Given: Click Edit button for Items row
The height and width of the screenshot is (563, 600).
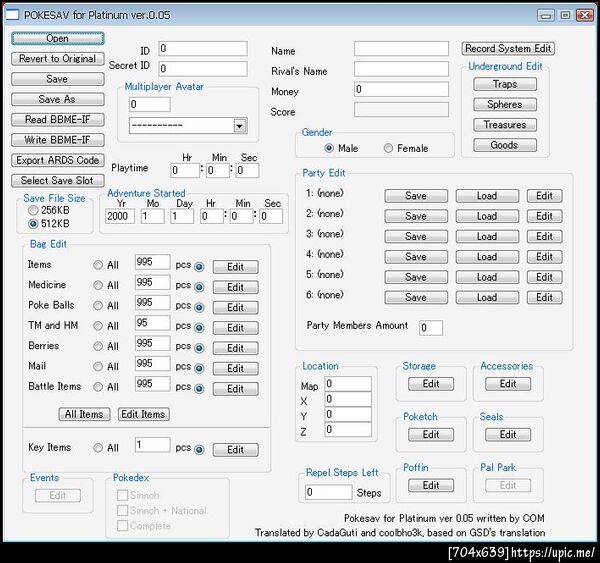Looking at the screenshot, I should [235, 267].
